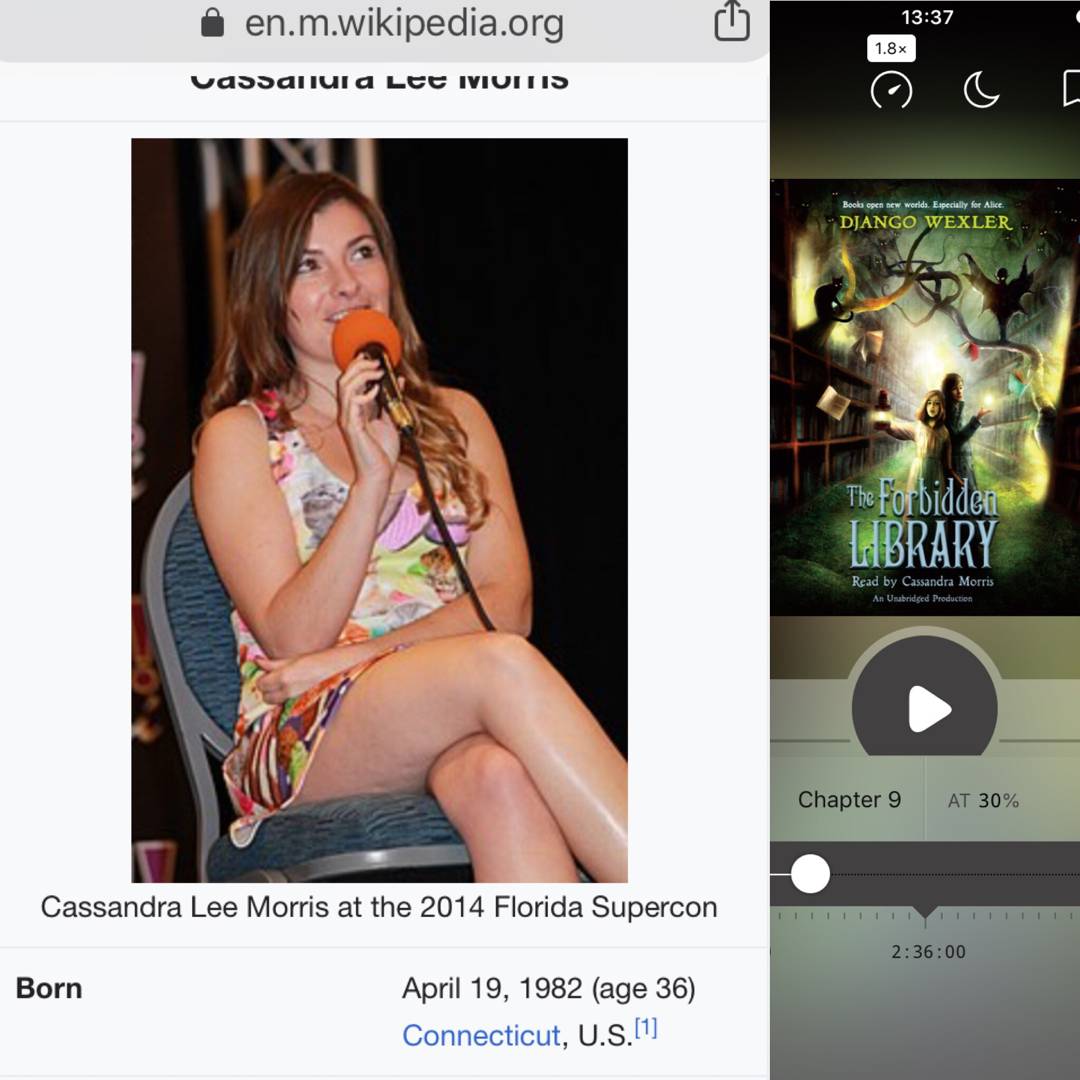Open playback speed gauge icon
This screenshot has width=1080, height=1080.
(x=891, y=90)
